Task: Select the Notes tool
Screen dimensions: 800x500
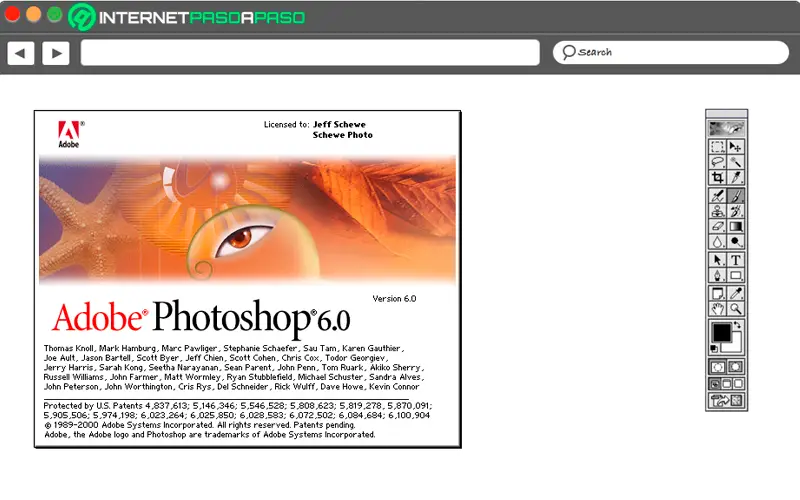Action: (x=717, y=293)
